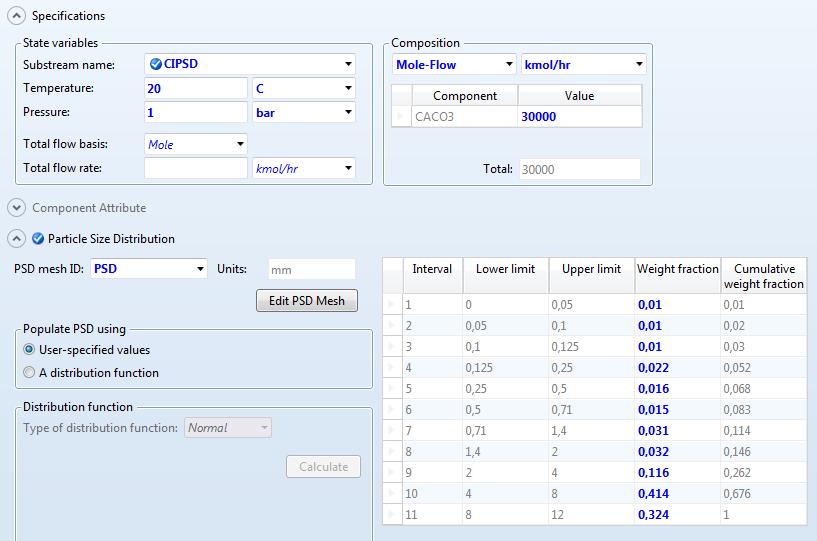Click weight fraction 0,016 cell

677,388
